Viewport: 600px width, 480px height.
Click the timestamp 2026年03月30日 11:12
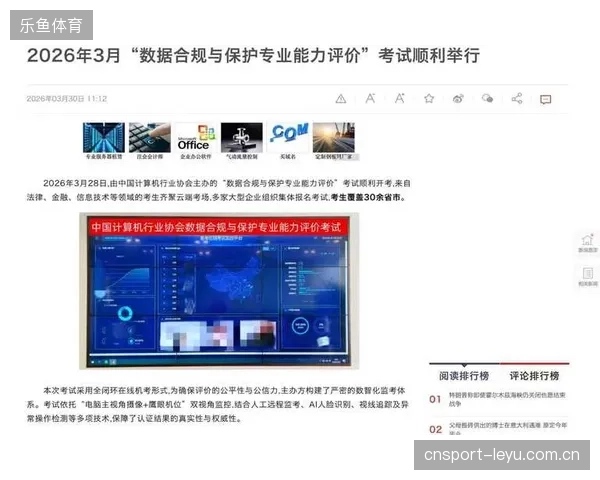67,99
